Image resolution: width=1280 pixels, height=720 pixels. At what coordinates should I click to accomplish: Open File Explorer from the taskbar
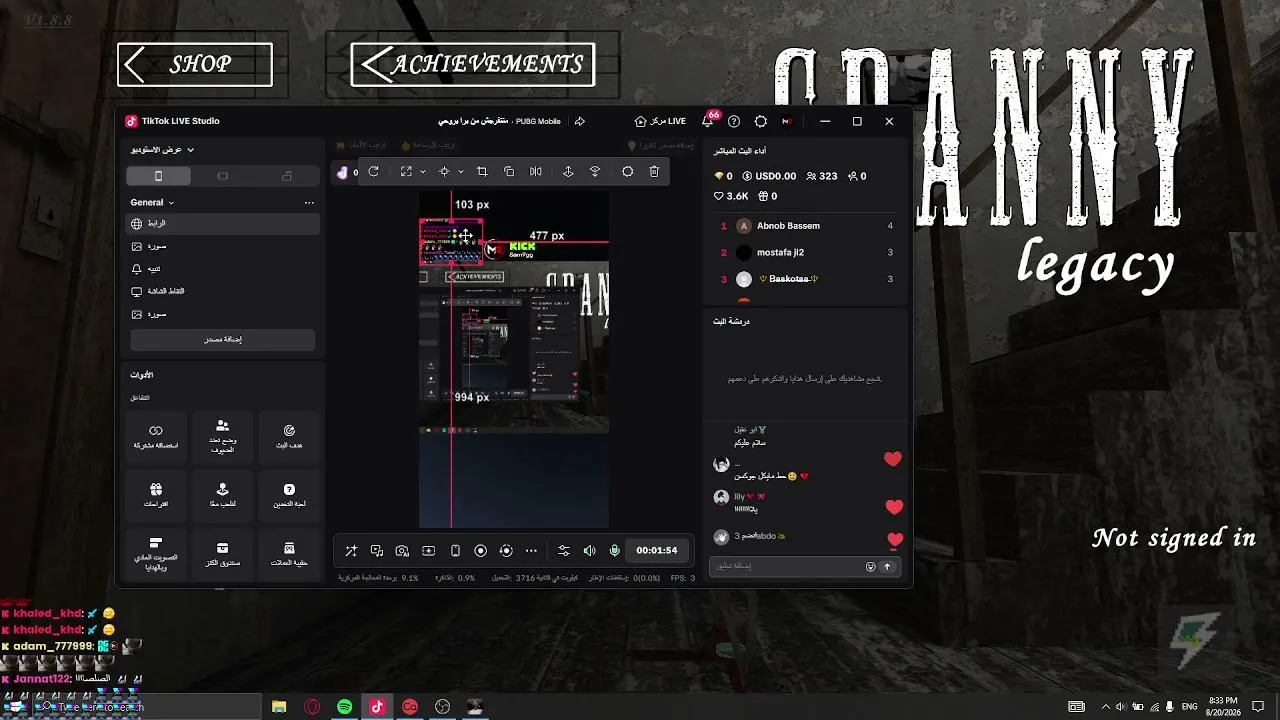coord(279,707)
